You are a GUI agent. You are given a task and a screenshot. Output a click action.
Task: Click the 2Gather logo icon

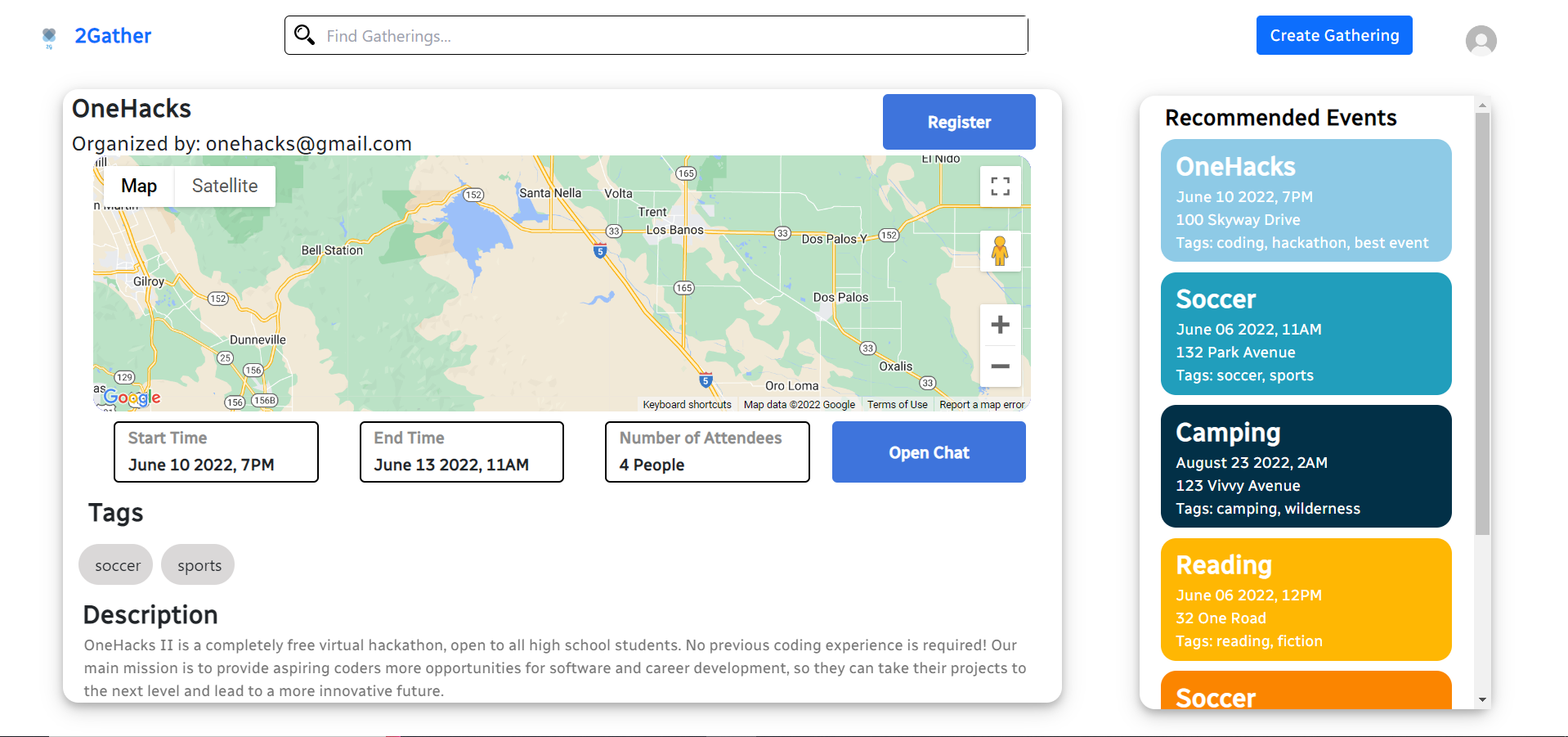49,37
